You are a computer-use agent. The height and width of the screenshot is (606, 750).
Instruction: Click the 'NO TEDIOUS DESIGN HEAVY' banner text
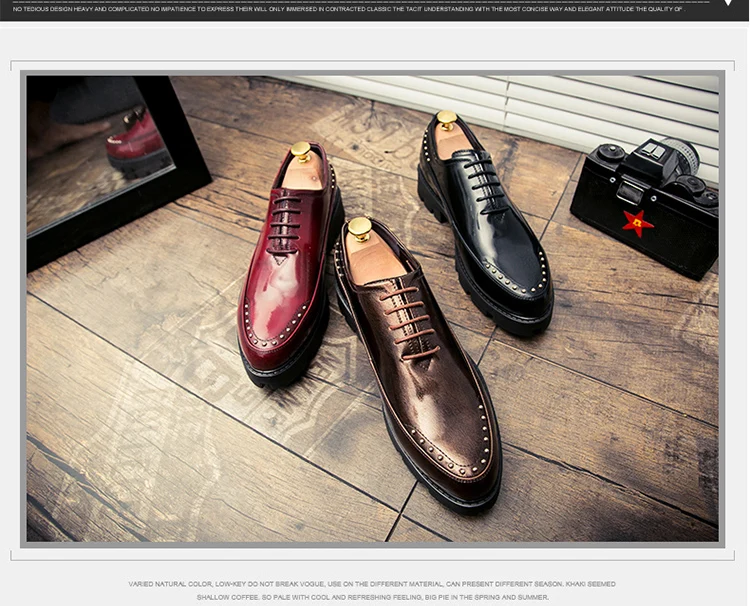click(x=349, y=9)
